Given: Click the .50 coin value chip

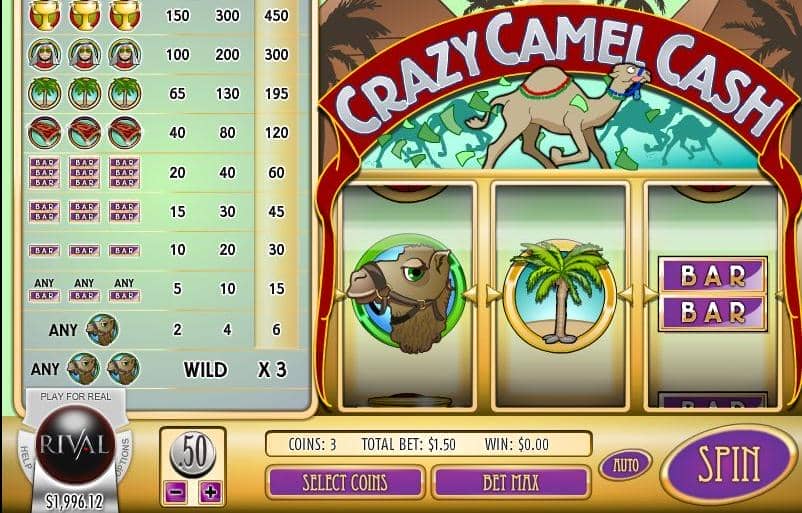Looking at the screenshot, I should coord(193,453).
